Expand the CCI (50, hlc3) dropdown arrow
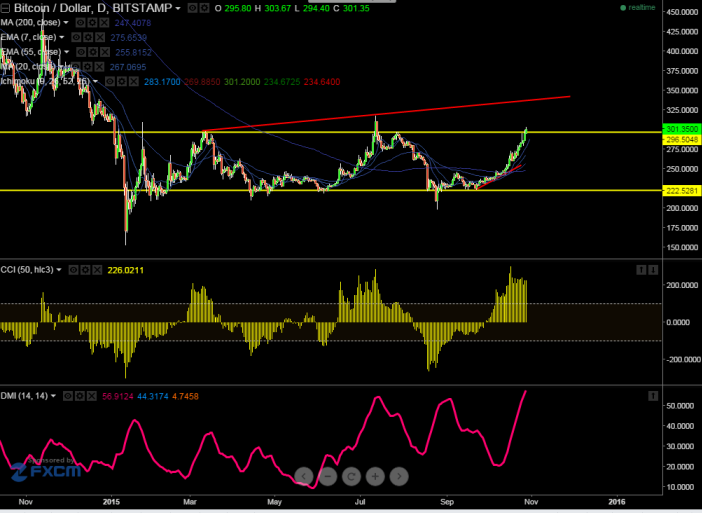This screenshot has height=513, width=702. coord(59,270)
